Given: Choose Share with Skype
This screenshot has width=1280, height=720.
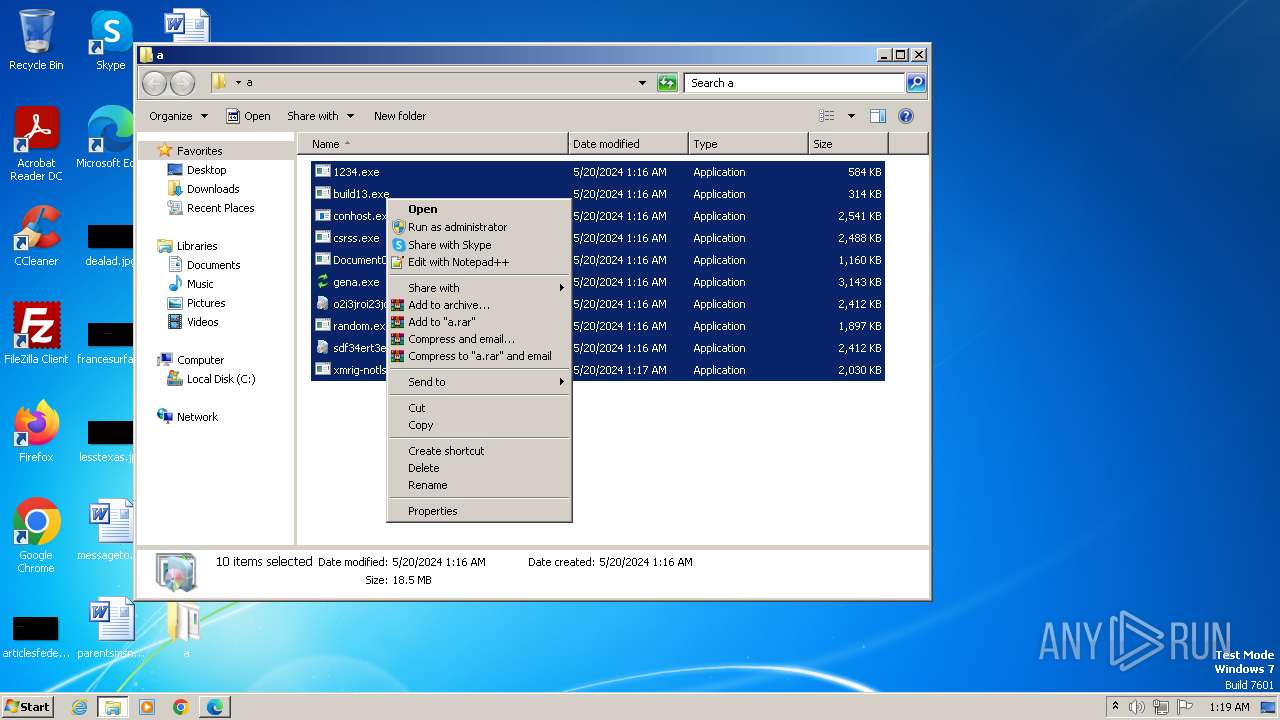Looking at the screenshot, I should 479,245.
